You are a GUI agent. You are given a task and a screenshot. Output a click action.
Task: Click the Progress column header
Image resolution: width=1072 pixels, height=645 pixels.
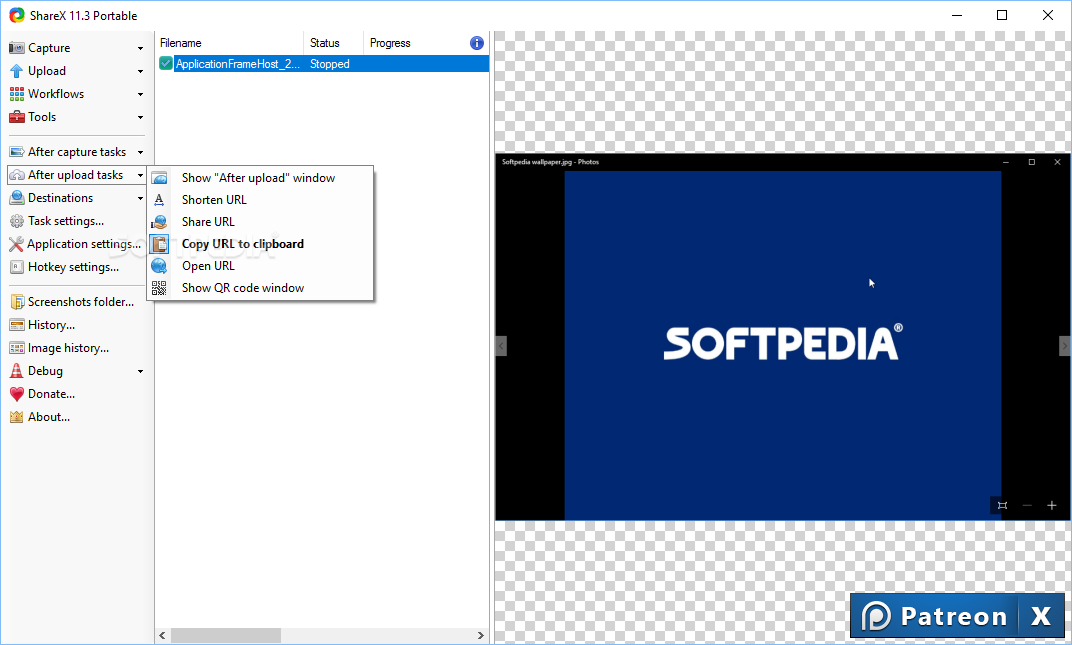tap(414, 43)
